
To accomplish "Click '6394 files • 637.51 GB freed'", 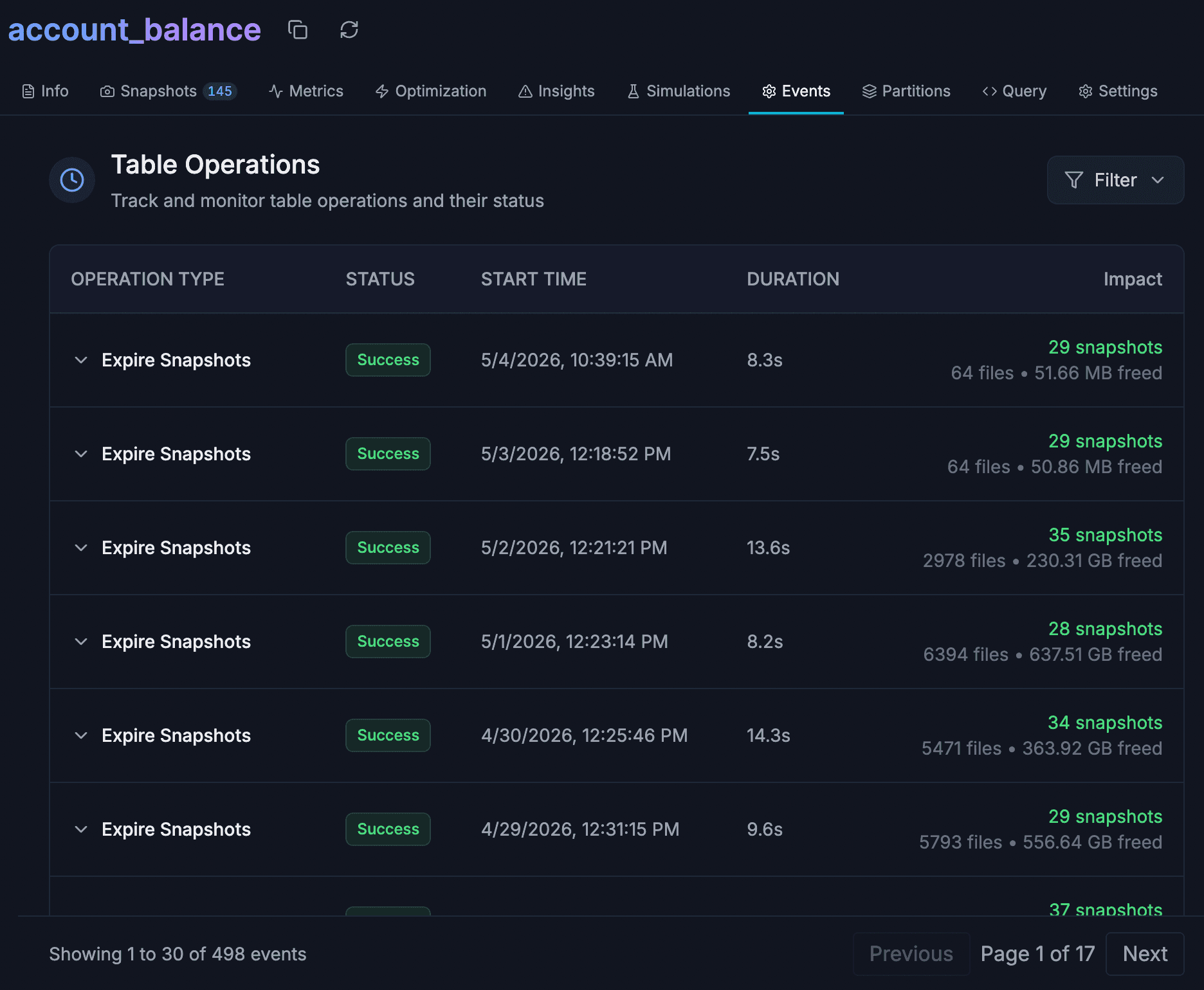I will click(x=1043, y=654).
